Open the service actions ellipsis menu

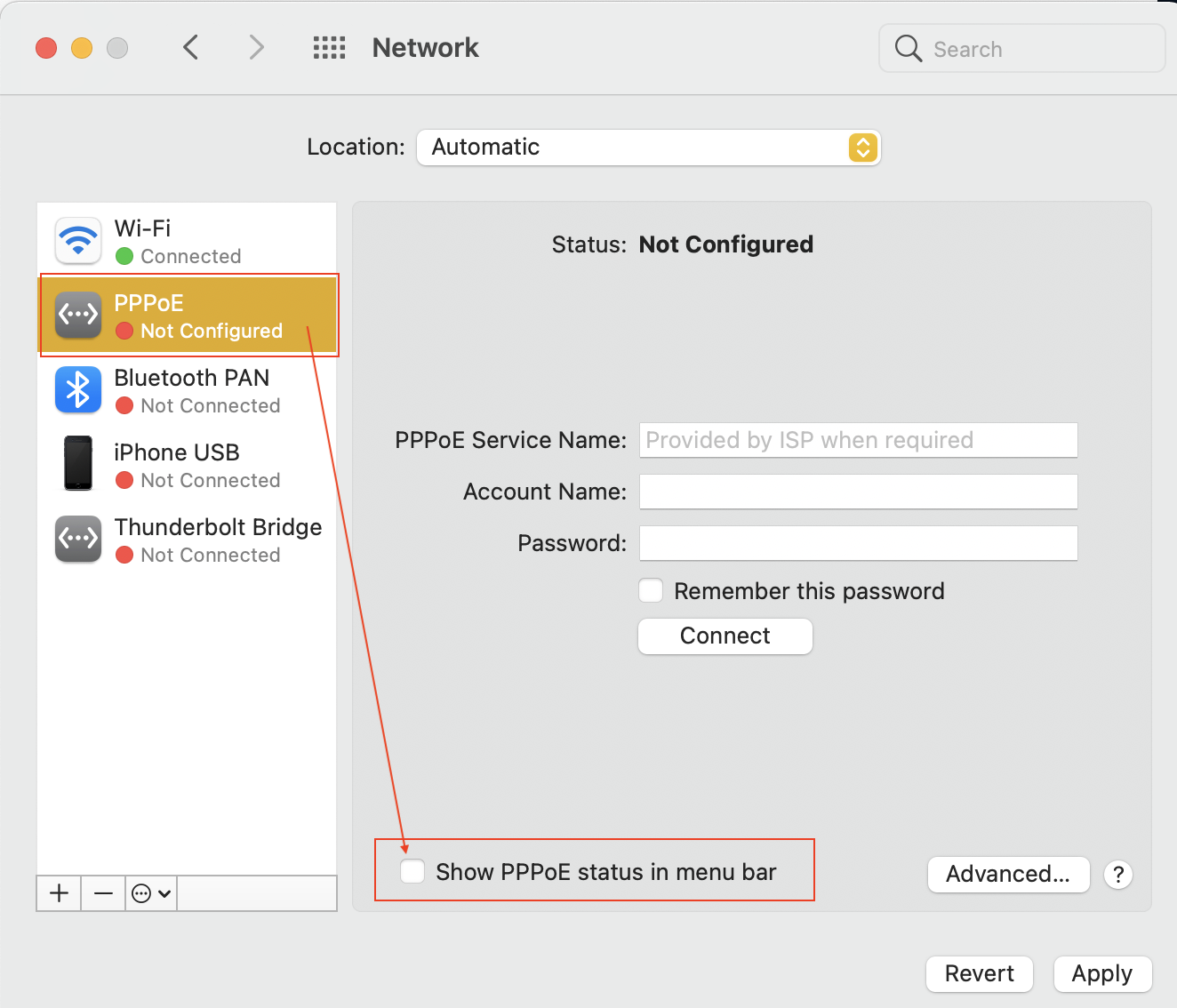[151, 893]
